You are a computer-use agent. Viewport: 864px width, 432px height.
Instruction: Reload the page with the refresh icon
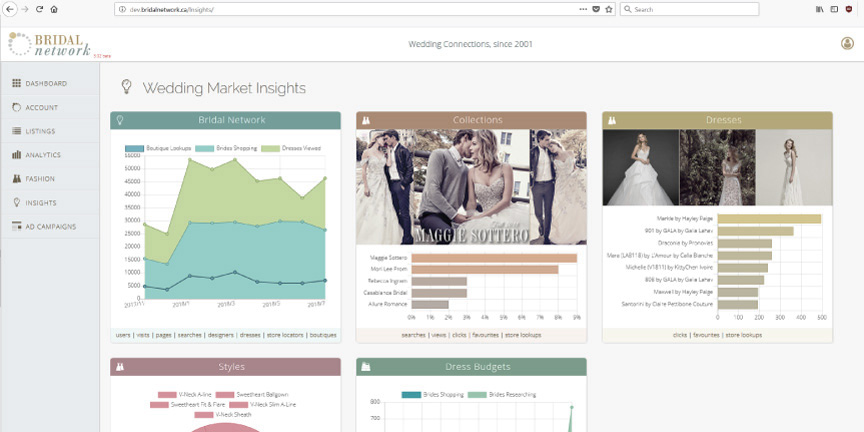tap(40, 9)
